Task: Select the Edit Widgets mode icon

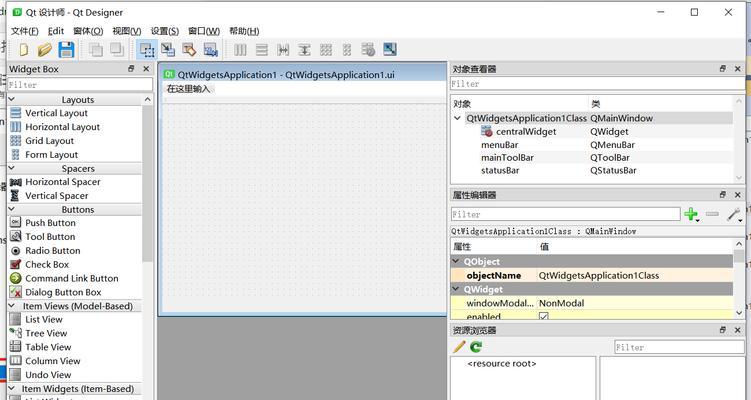Action: 147,49
